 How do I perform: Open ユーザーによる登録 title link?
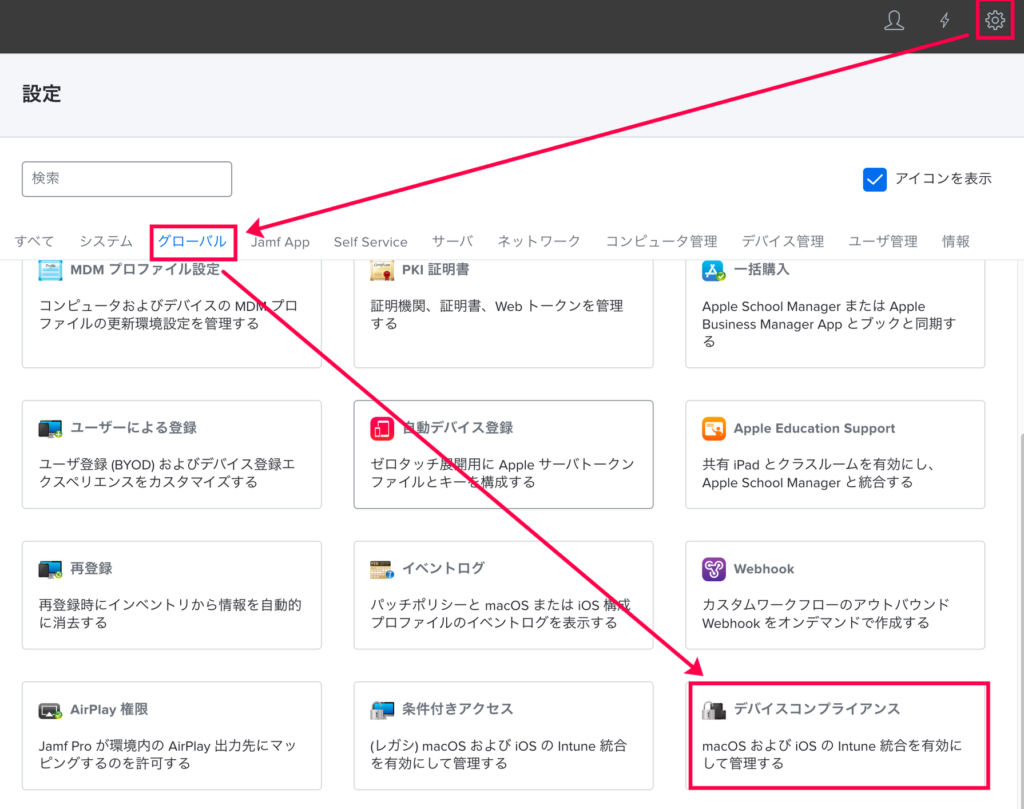pos(133,428)
